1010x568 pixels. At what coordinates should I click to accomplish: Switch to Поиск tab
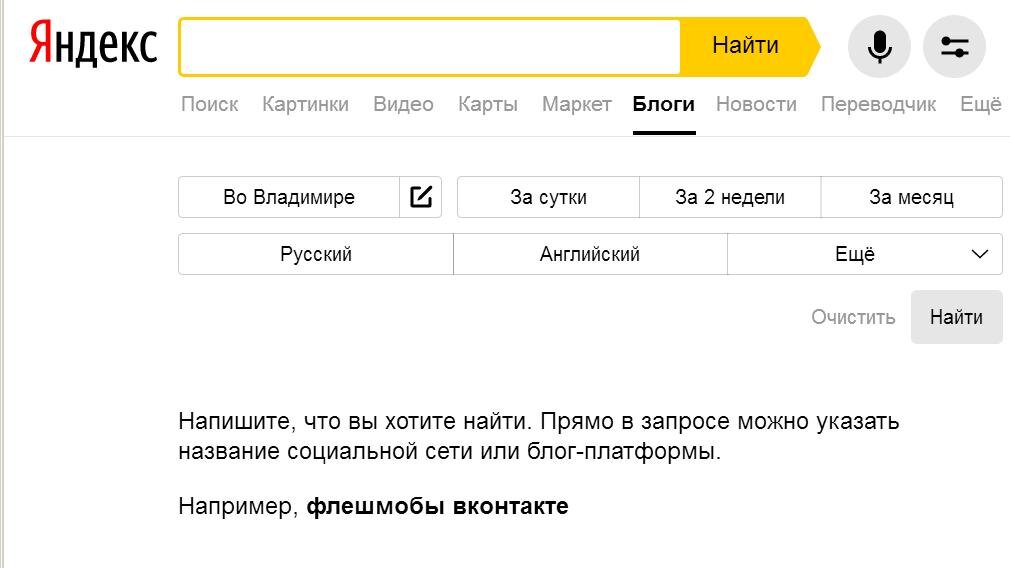click(209, 104)
